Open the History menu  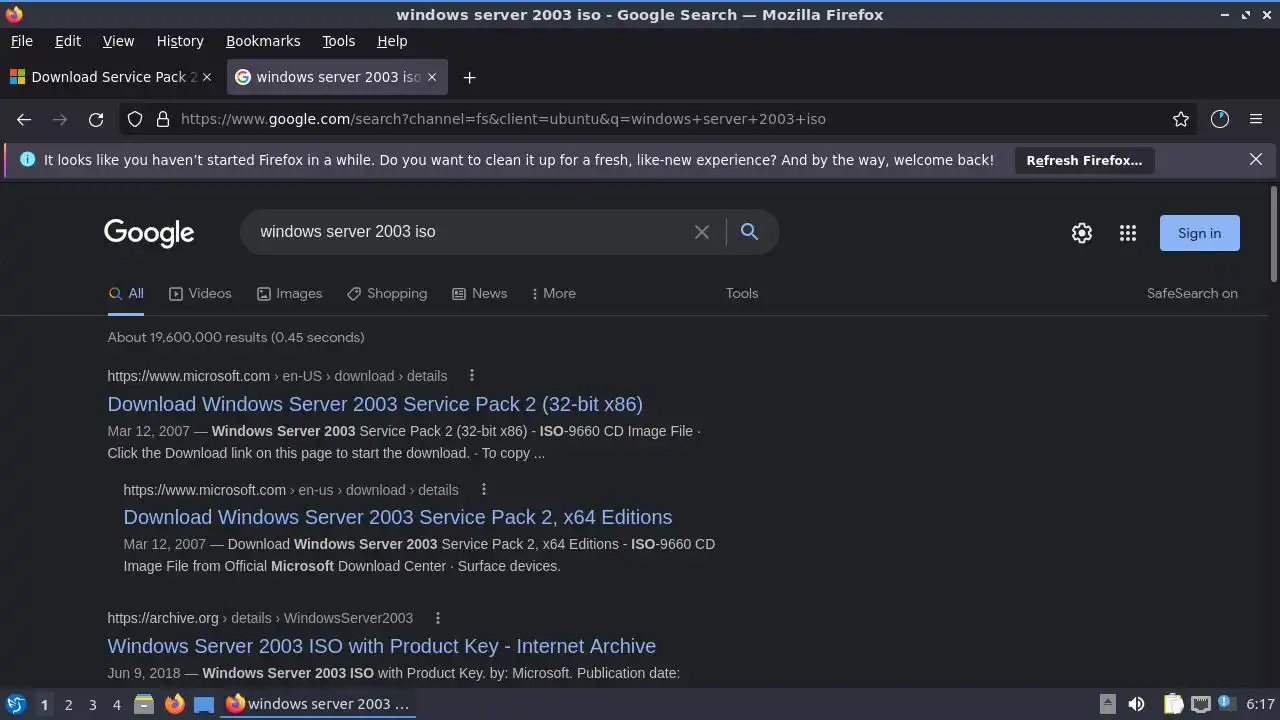point(180,41)
